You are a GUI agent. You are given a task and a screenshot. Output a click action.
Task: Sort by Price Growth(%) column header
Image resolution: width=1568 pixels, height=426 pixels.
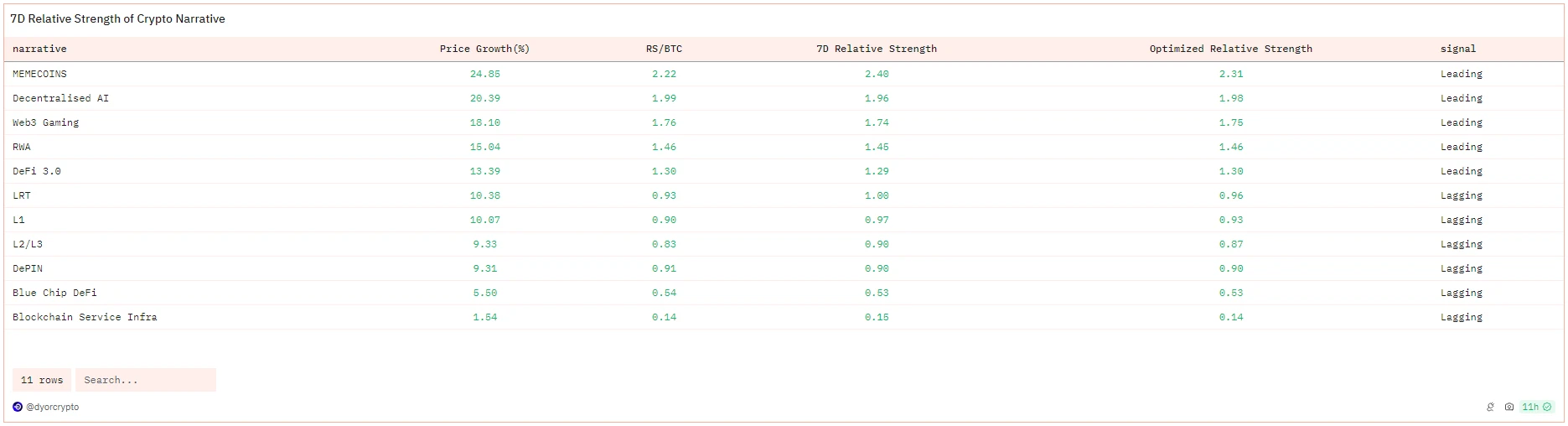point(484,49)
